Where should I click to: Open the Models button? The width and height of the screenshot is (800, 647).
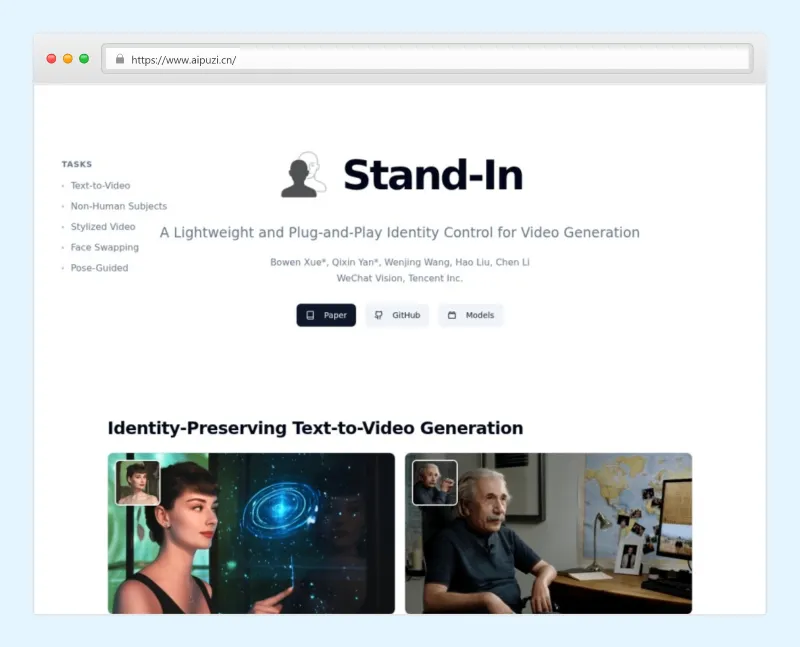click(x=470, y=315)
